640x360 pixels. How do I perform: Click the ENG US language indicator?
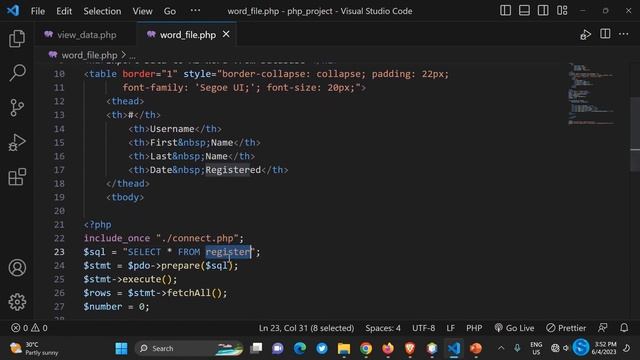click(536, 349)
